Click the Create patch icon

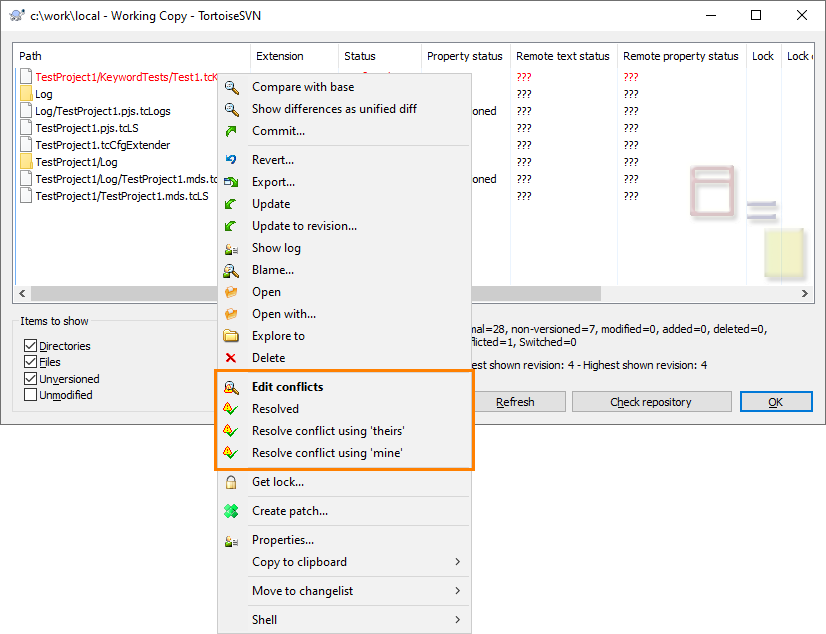pyautogui.click(x=231, y=510)
